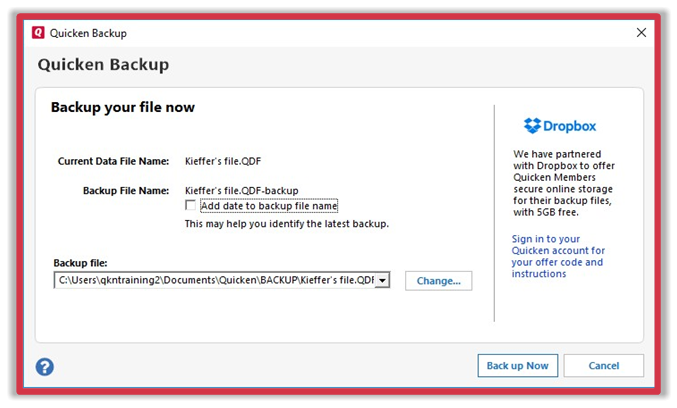Close the Quicken Backup window
The image size is (677, 408).
pos(641,32)
